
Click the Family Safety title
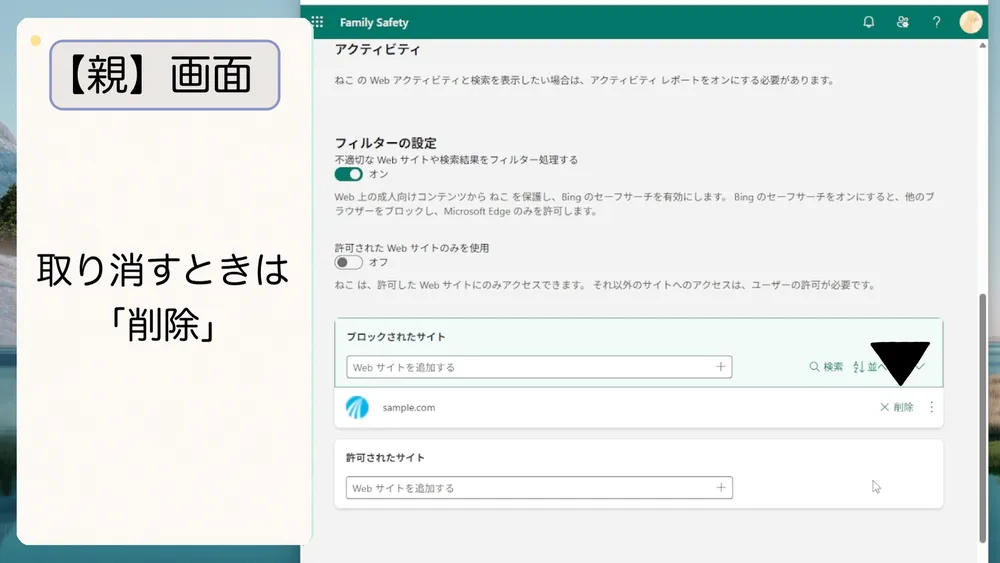click(x=374, y=22)
